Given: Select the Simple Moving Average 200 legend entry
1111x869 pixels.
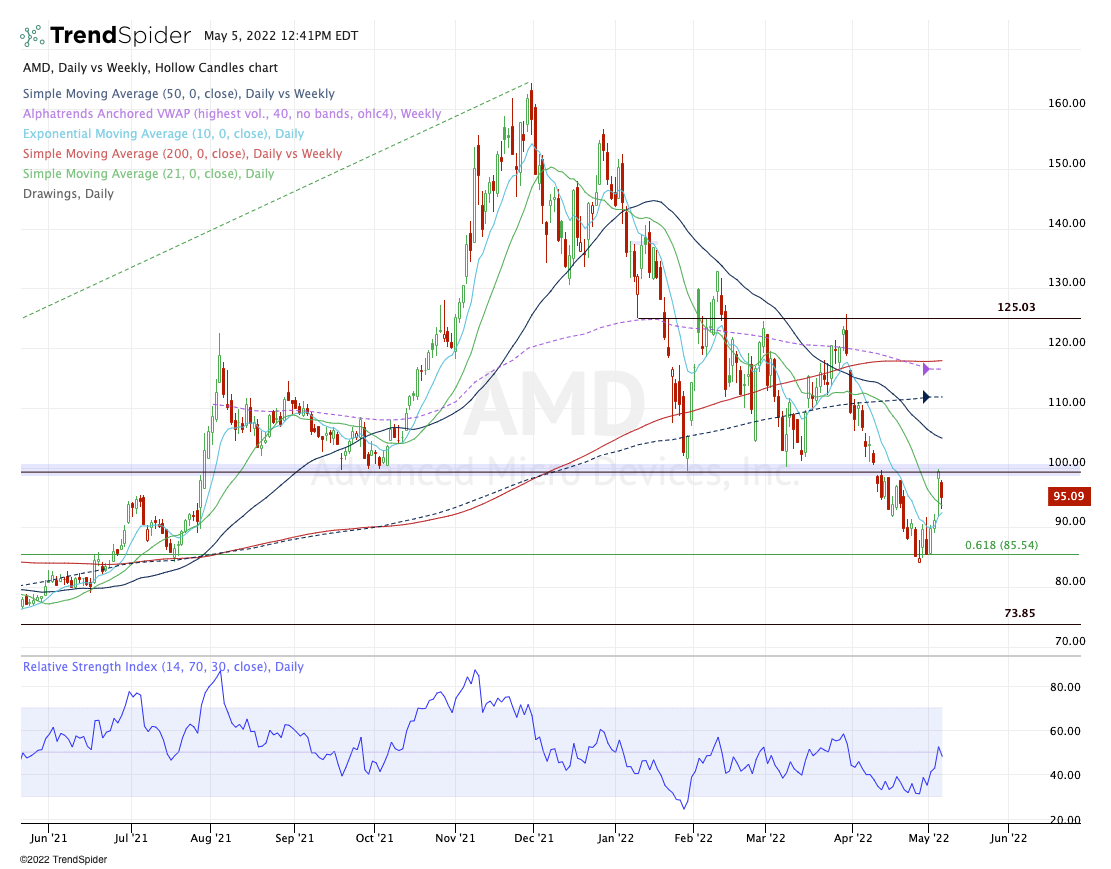Looking at the screenshot, I should coord(182,154).
